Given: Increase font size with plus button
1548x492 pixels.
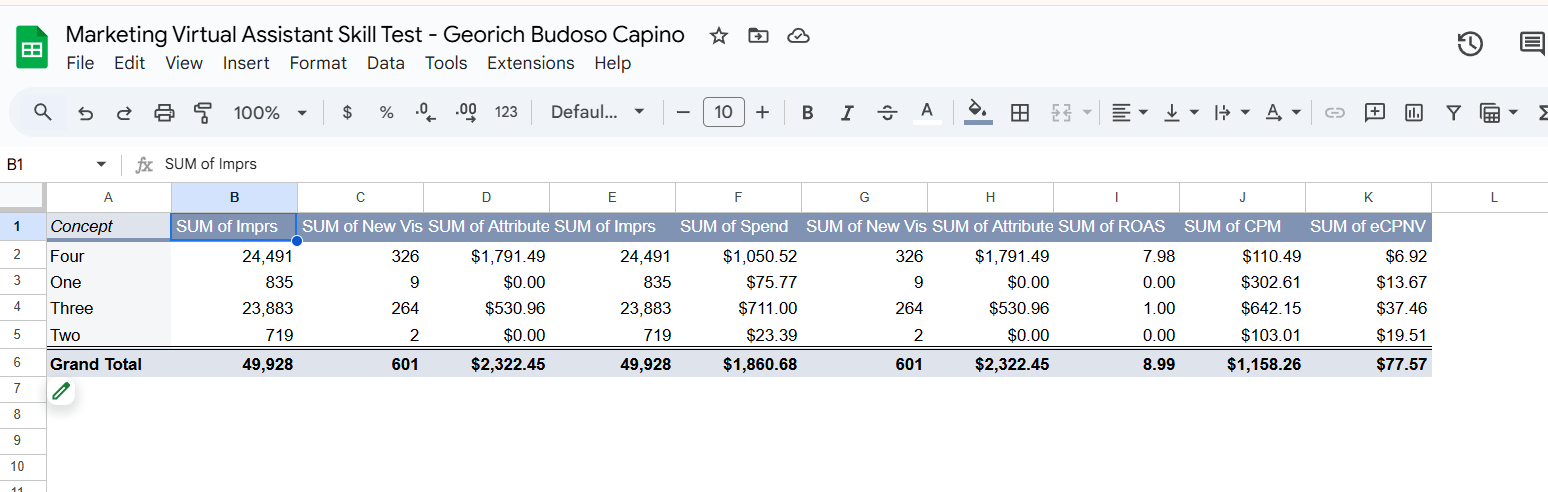Looking at the screenshot, I should 762,113.
